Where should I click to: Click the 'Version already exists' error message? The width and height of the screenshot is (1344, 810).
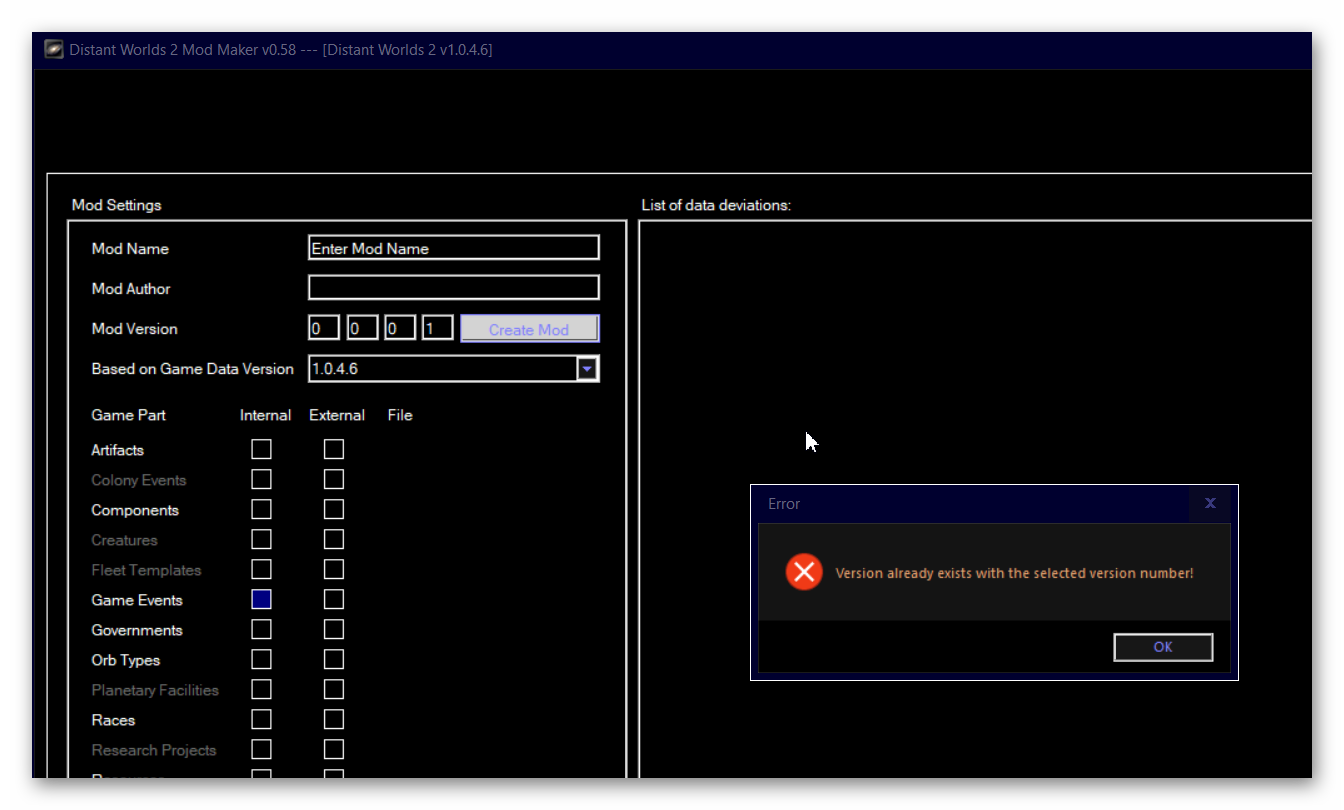point(1015,573)
